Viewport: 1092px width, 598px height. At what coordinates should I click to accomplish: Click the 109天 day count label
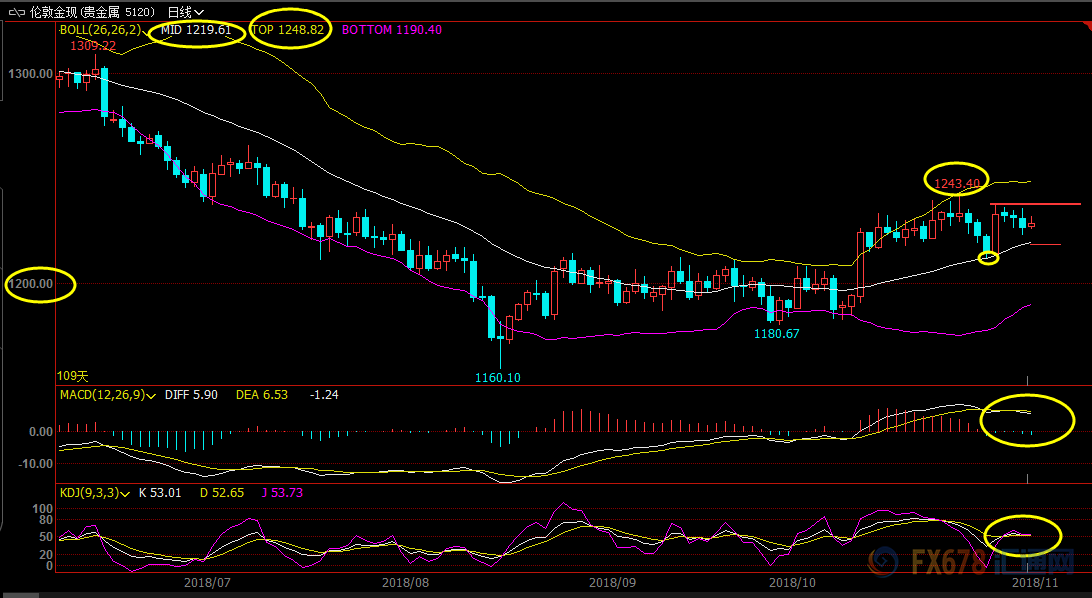point(73,377)
